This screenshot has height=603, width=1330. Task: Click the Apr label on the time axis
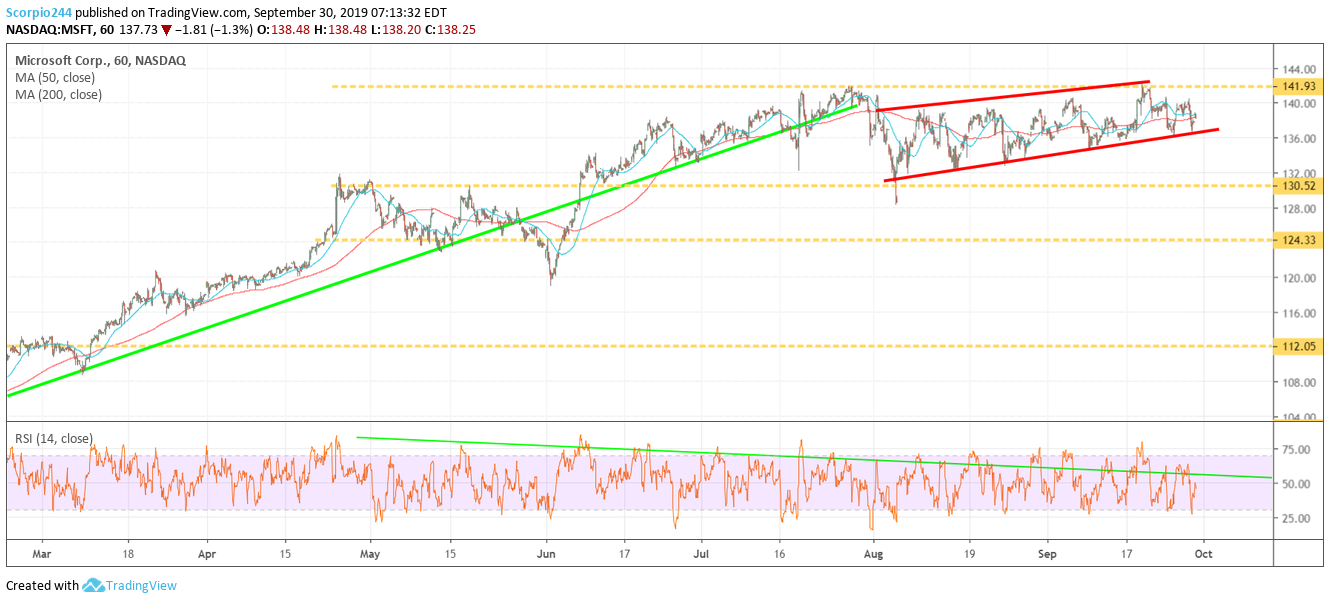coord(207,552)
